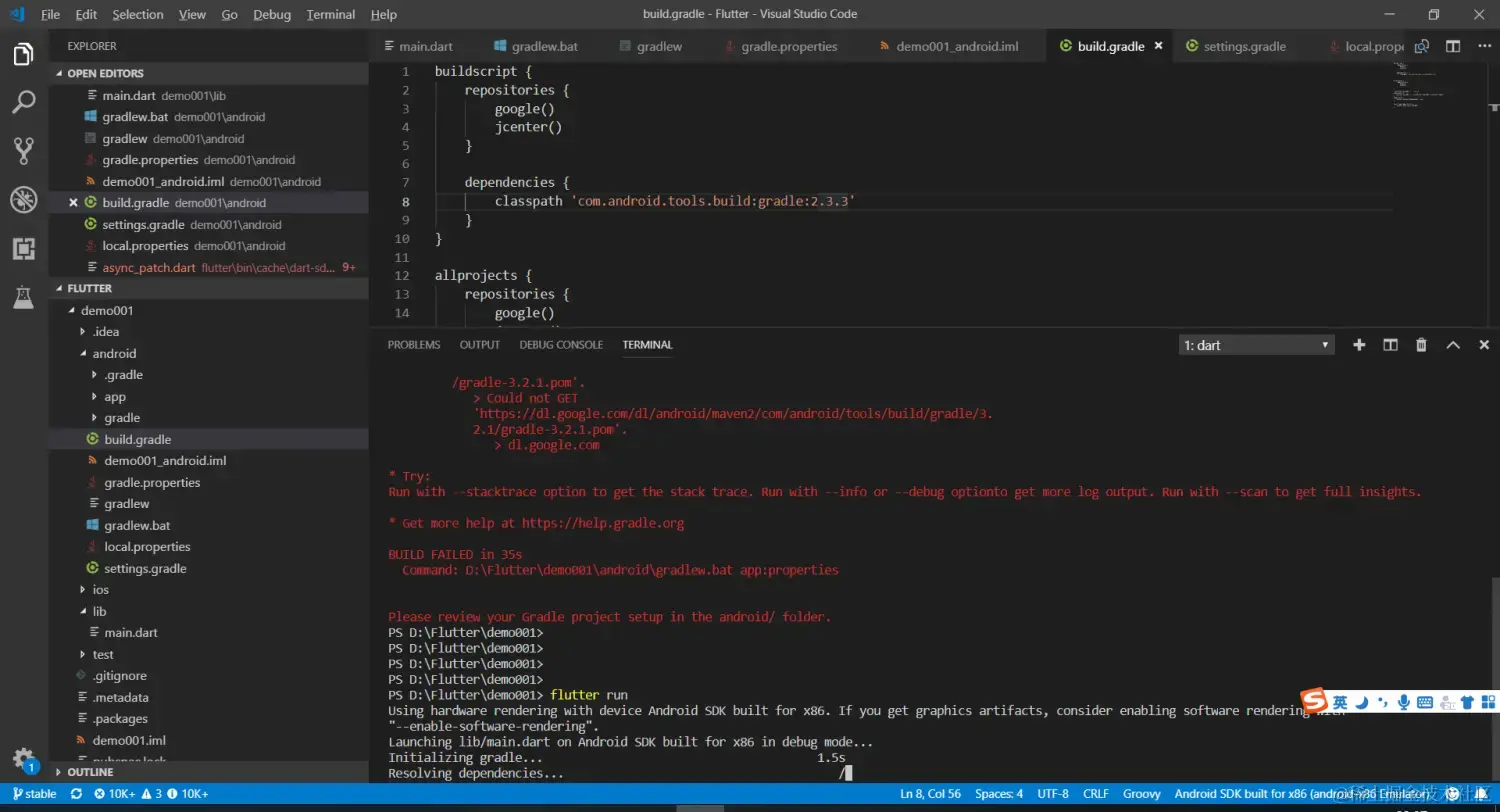Select terminal dropdown showing 1: dart
Image resolution: width=1500 pixels, height=812 pixels.
coord(1256,345)
